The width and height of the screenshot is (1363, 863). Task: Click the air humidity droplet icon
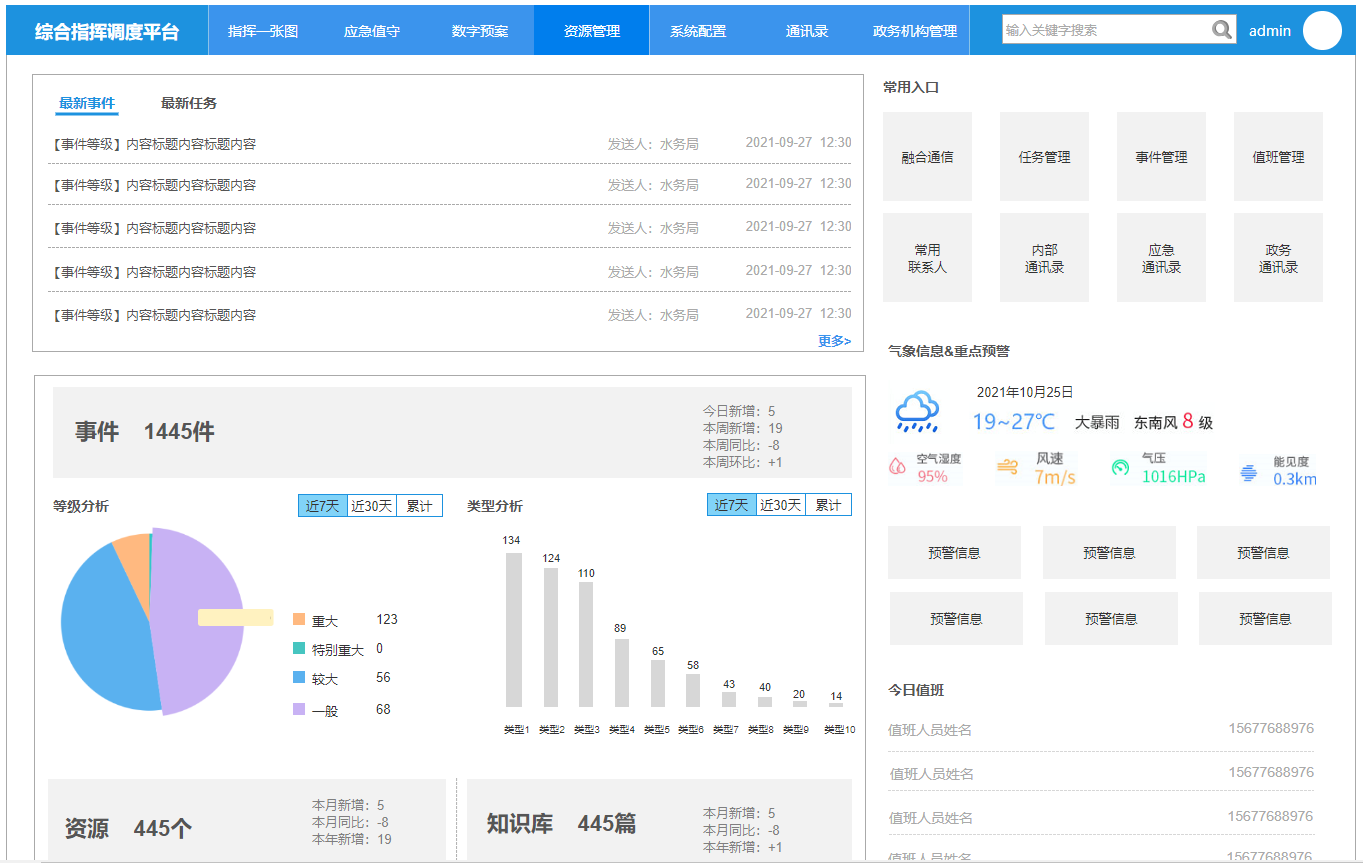coord(898,466)
